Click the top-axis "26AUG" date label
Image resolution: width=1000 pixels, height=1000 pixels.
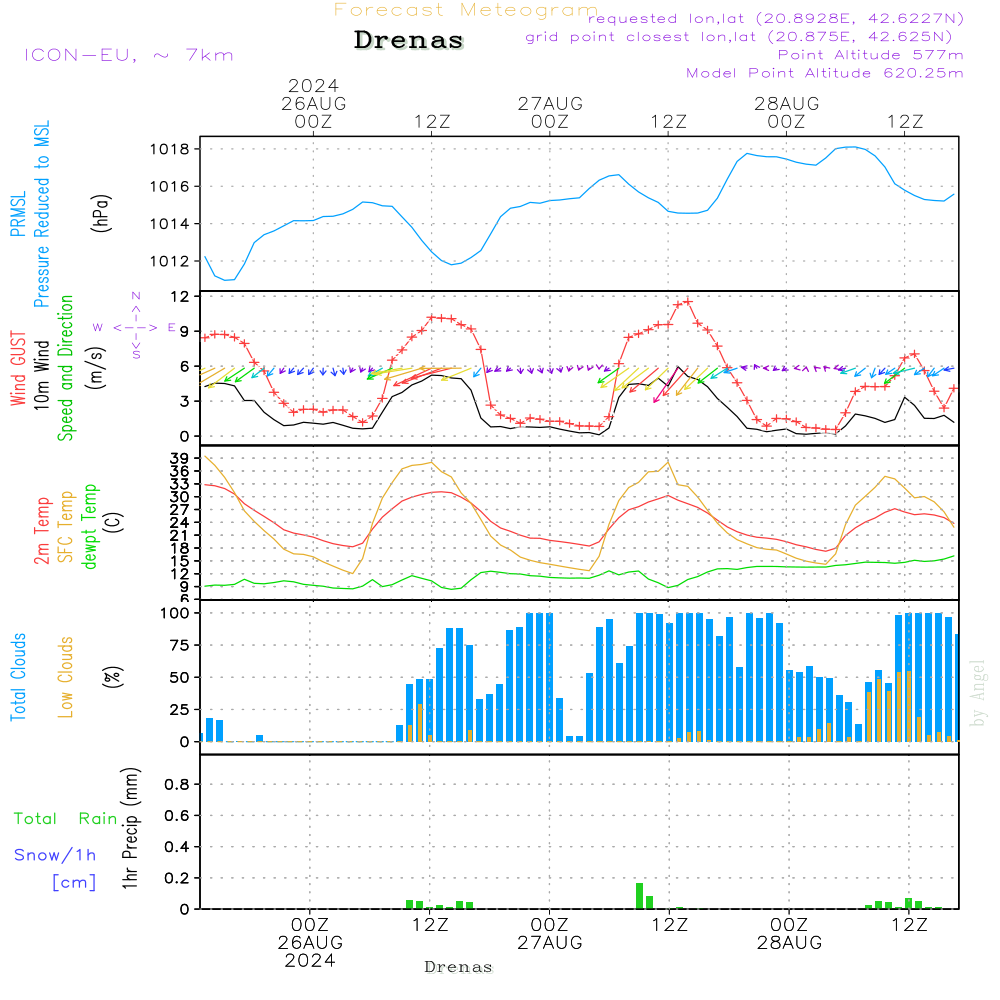pos(313,103)
